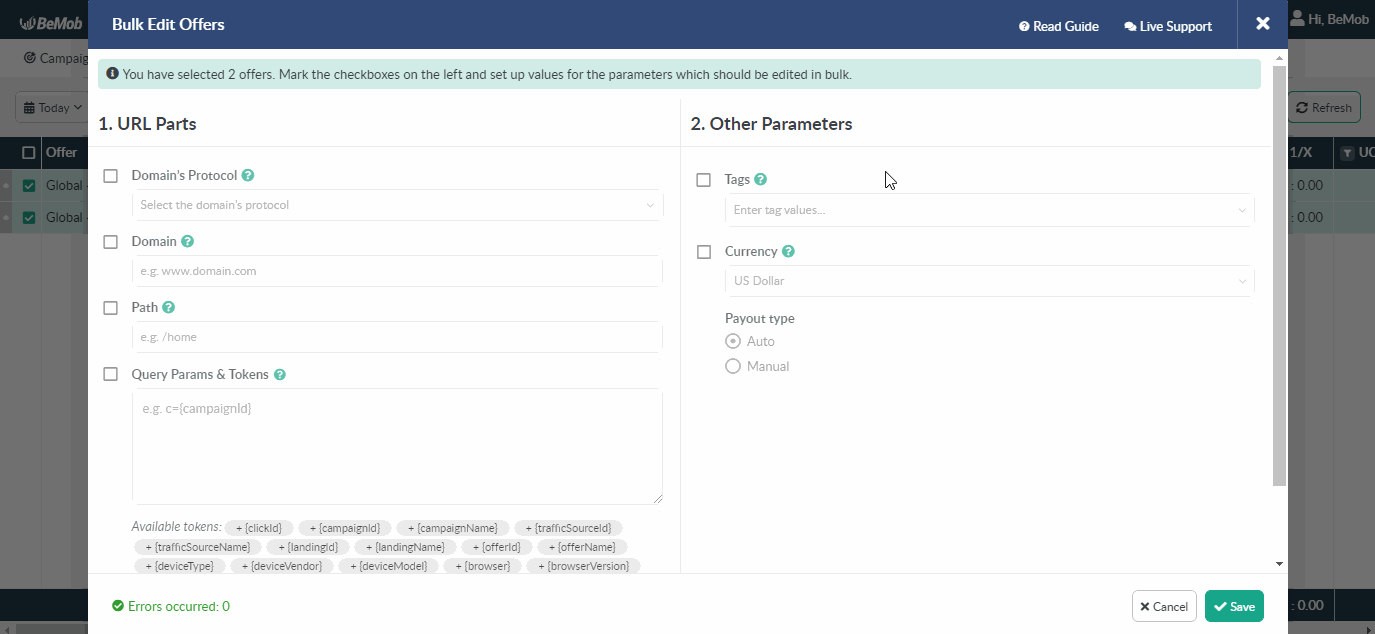The width and height of the screenshot is (1375, 634).
Task: Open the domain's protocol dropdown
Action: click(398, 205)
